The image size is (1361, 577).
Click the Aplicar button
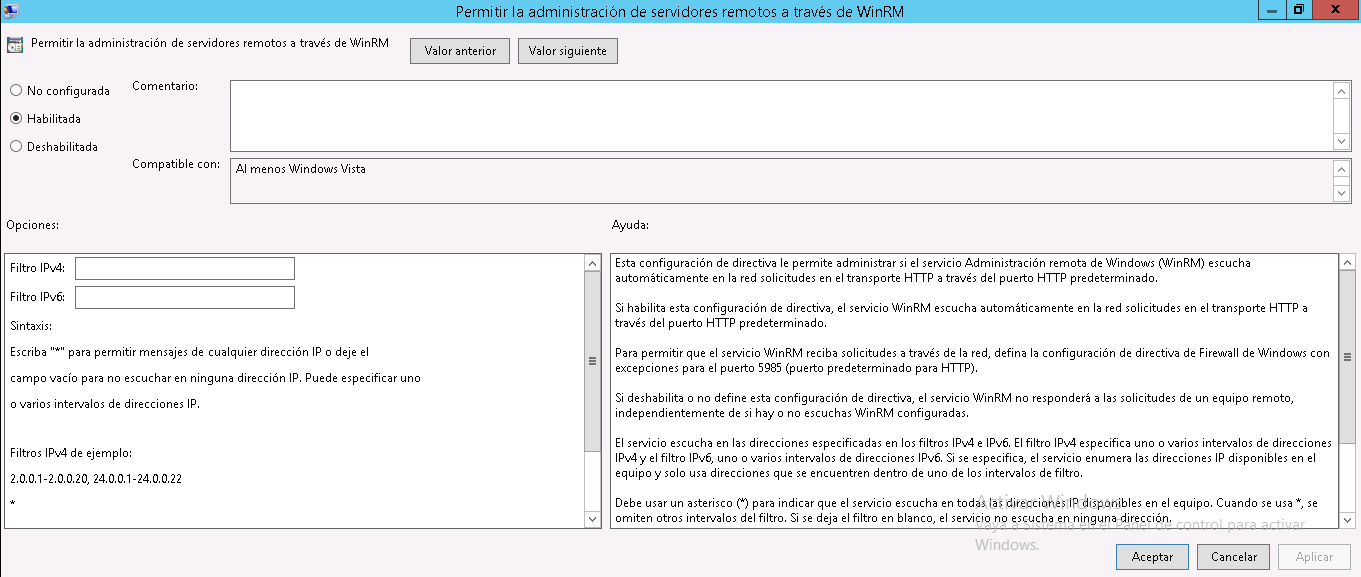(1314, 557)
